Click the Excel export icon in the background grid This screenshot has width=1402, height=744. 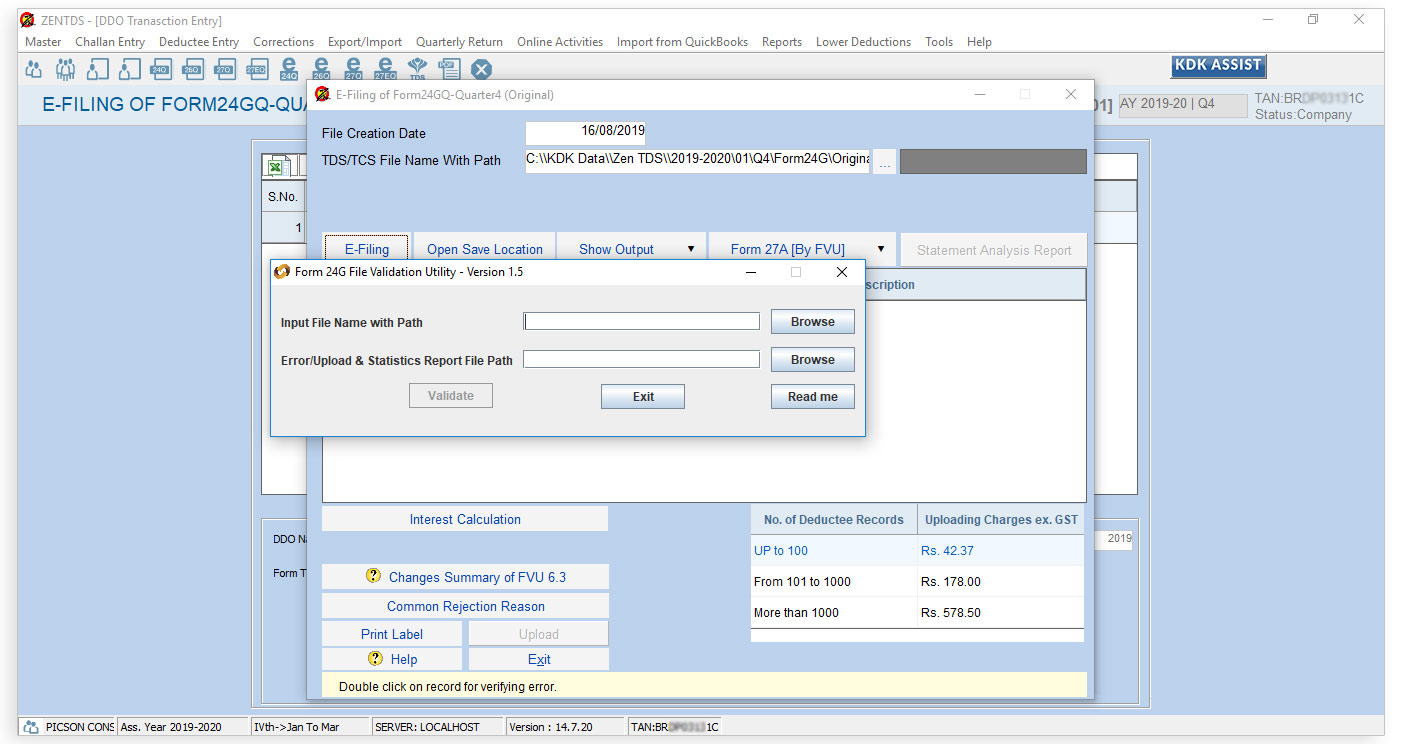click(x=274, y=167)
